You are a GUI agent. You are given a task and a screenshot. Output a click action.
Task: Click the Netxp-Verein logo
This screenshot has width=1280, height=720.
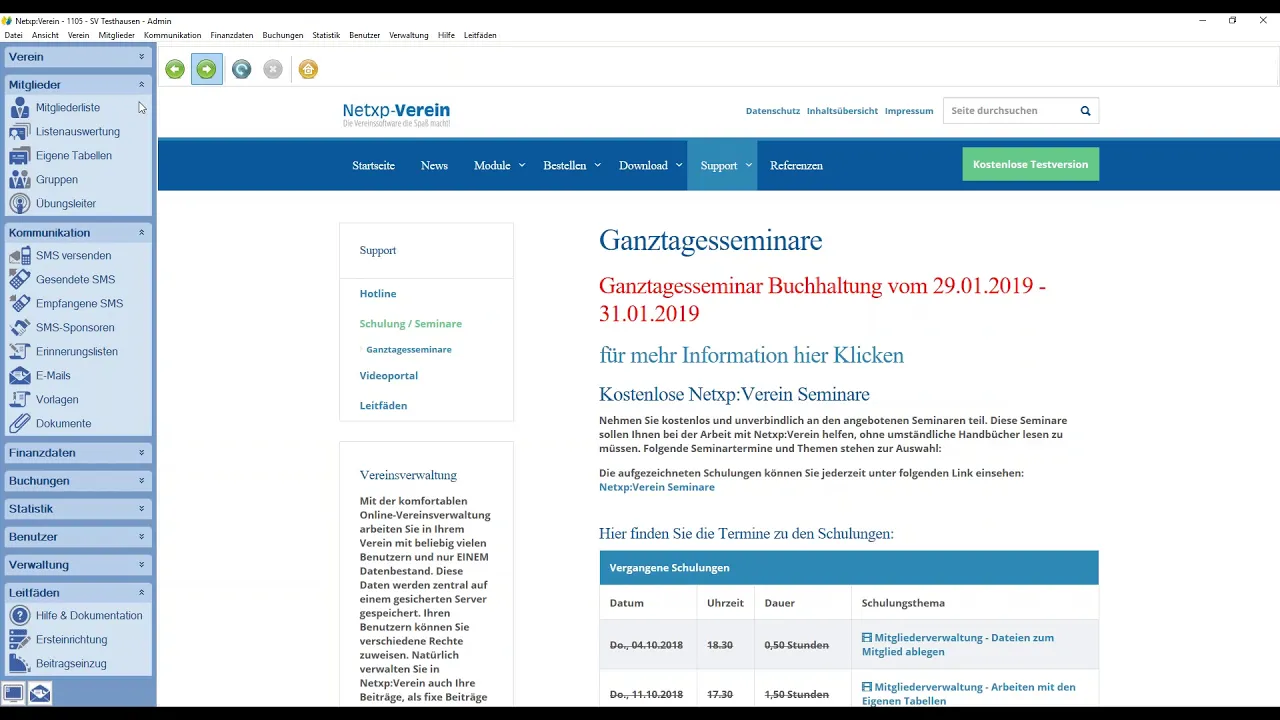coord(396,114)
